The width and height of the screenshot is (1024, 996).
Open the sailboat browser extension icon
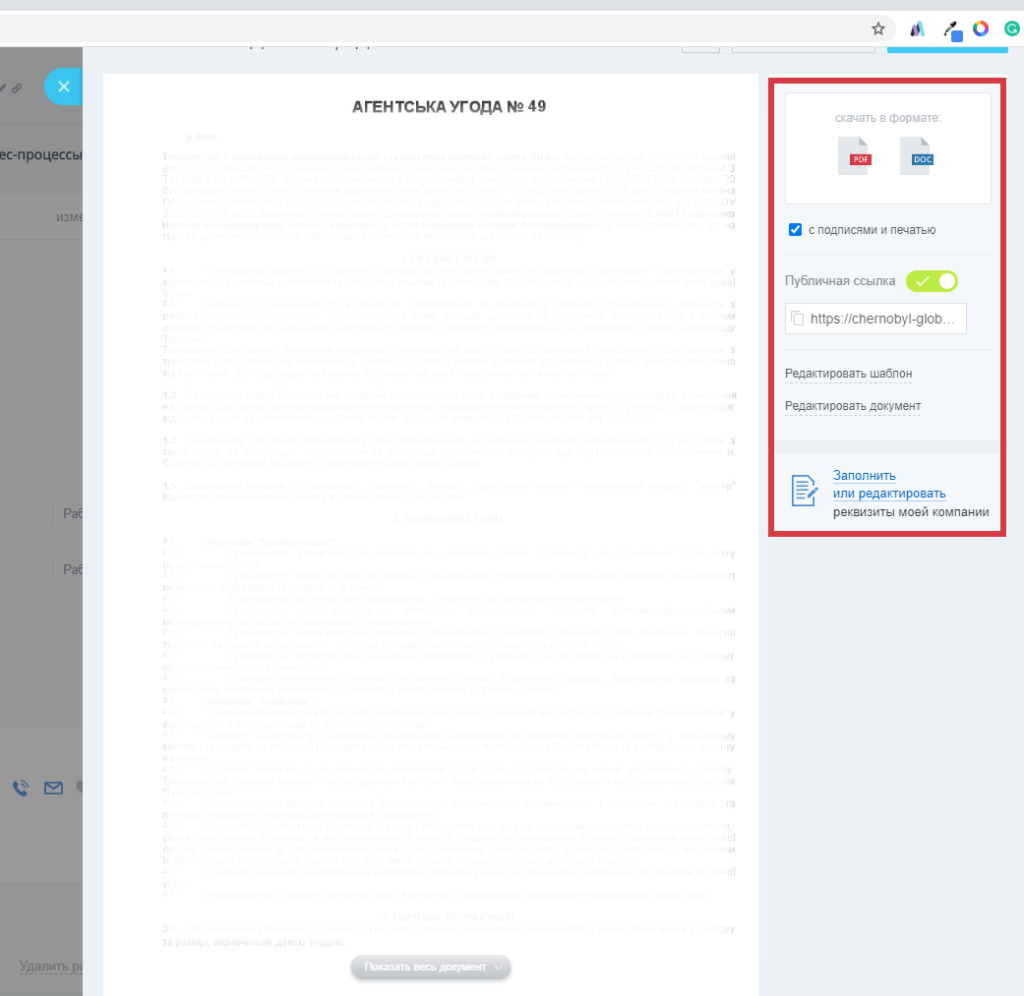(918, 29)
